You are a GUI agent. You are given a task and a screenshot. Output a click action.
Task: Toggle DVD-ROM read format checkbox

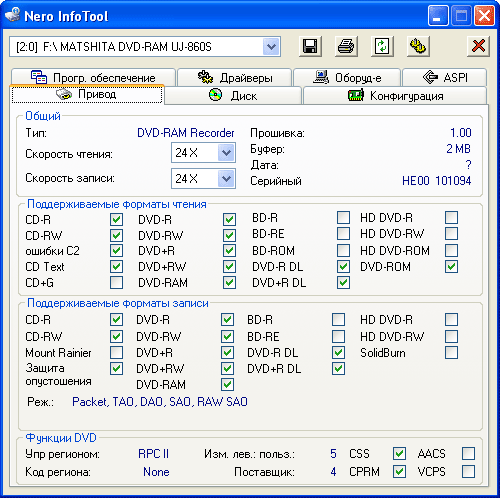[451, 267]
